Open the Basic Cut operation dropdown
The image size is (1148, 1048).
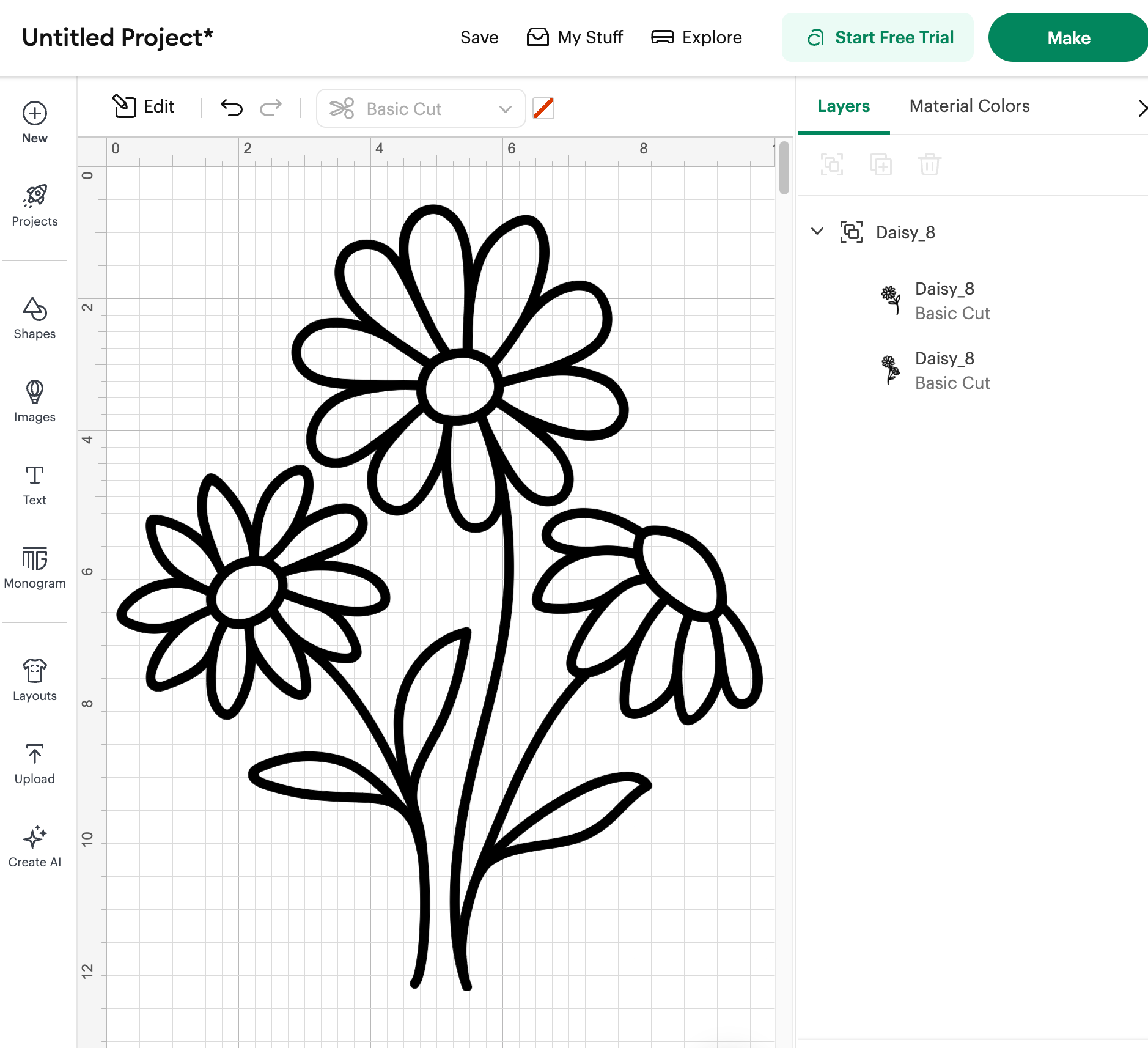pyautogui.click(x=421, y=109)
